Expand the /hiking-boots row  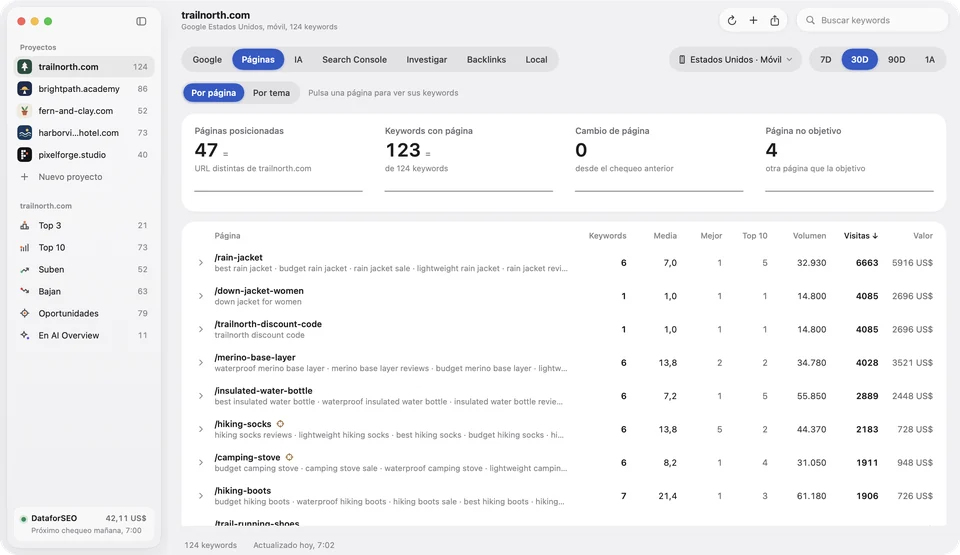click(x=201, y=496)
